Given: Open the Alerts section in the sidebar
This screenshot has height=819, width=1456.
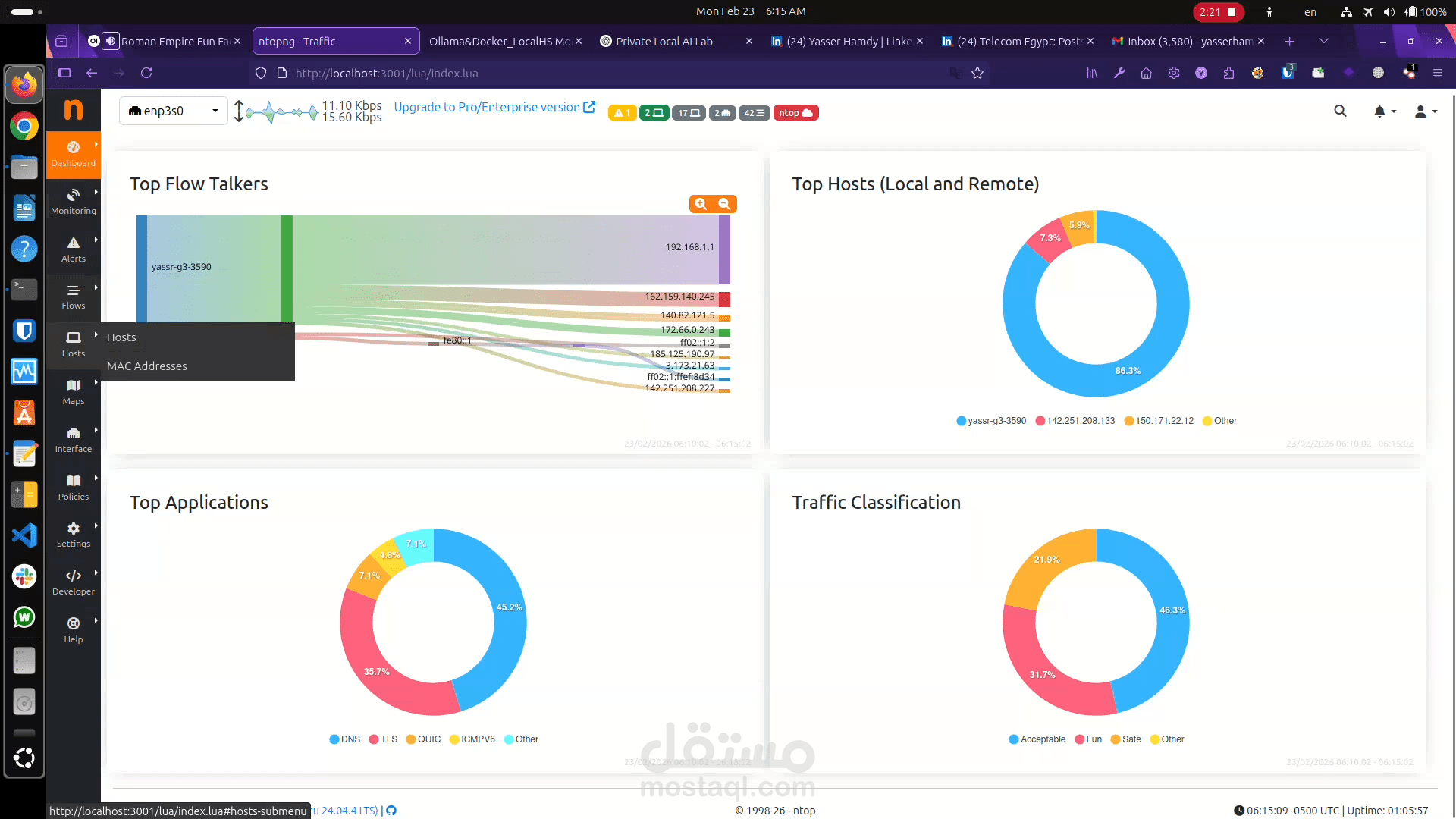Looking at the screenshot, I should pyautogui.click(x=73, y=250).
